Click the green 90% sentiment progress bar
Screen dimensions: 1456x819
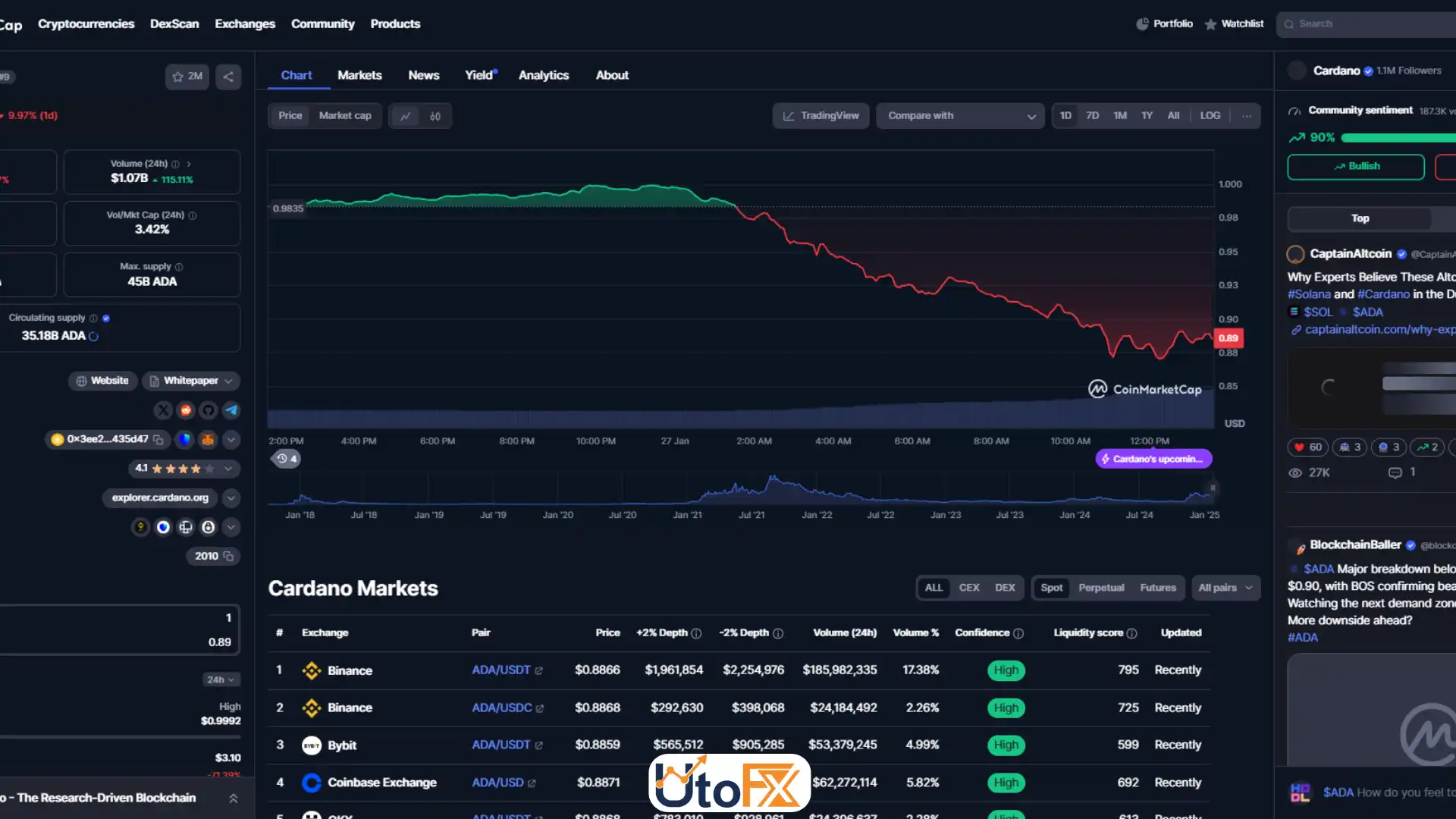point(1398,137)
